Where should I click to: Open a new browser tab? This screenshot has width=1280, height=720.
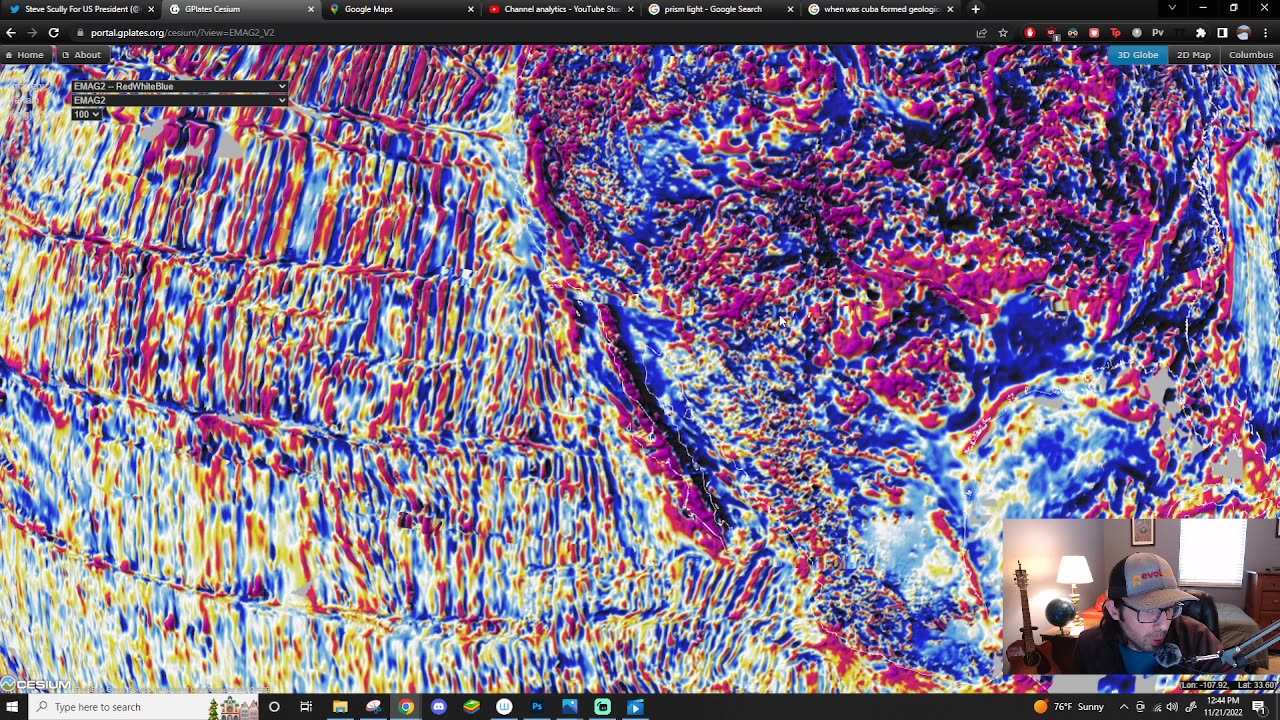(x=975, y=9)
